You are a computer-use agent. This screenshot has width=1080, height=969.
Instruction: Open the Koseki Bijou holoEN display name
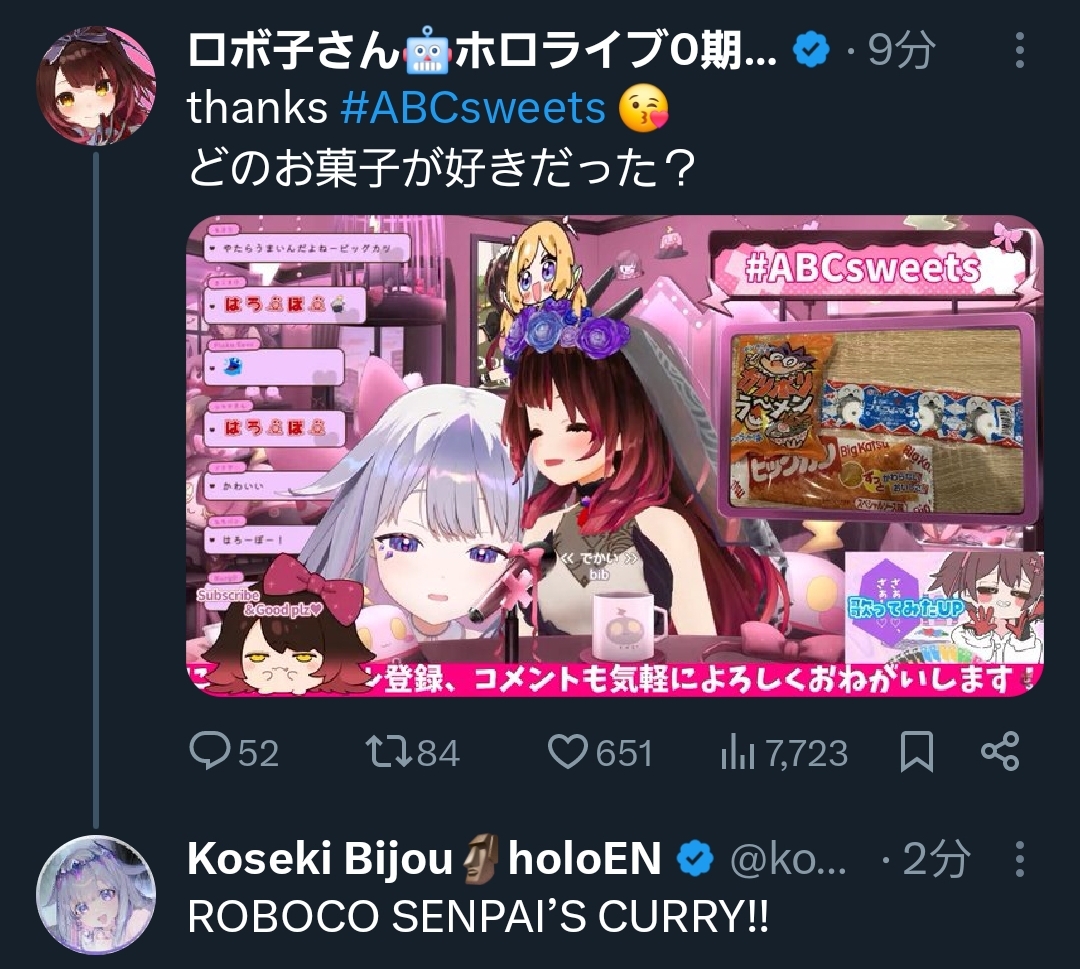pyautogui.click(x=424, y=859)
